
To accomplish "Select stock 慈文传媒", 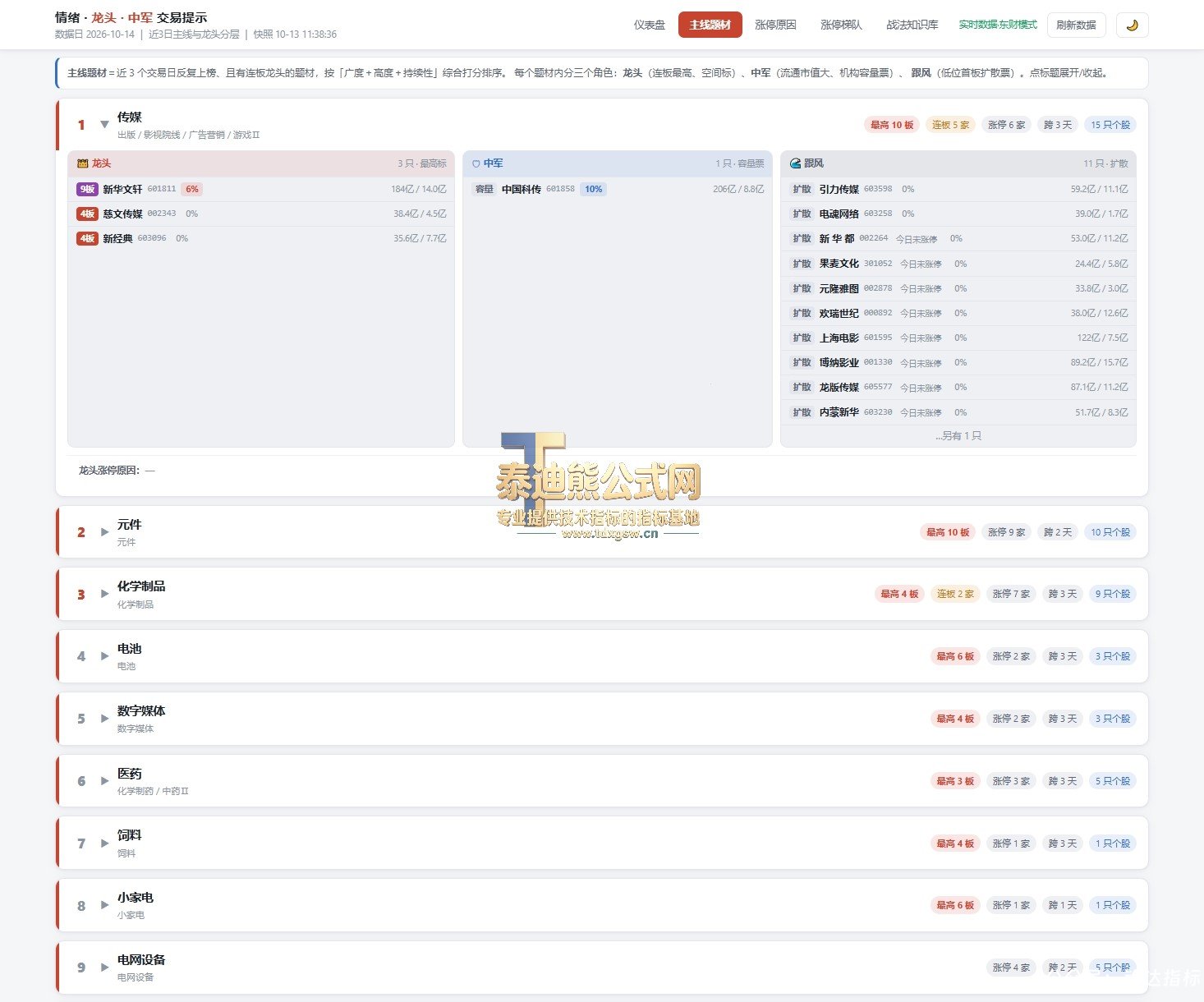I will 122,214.
